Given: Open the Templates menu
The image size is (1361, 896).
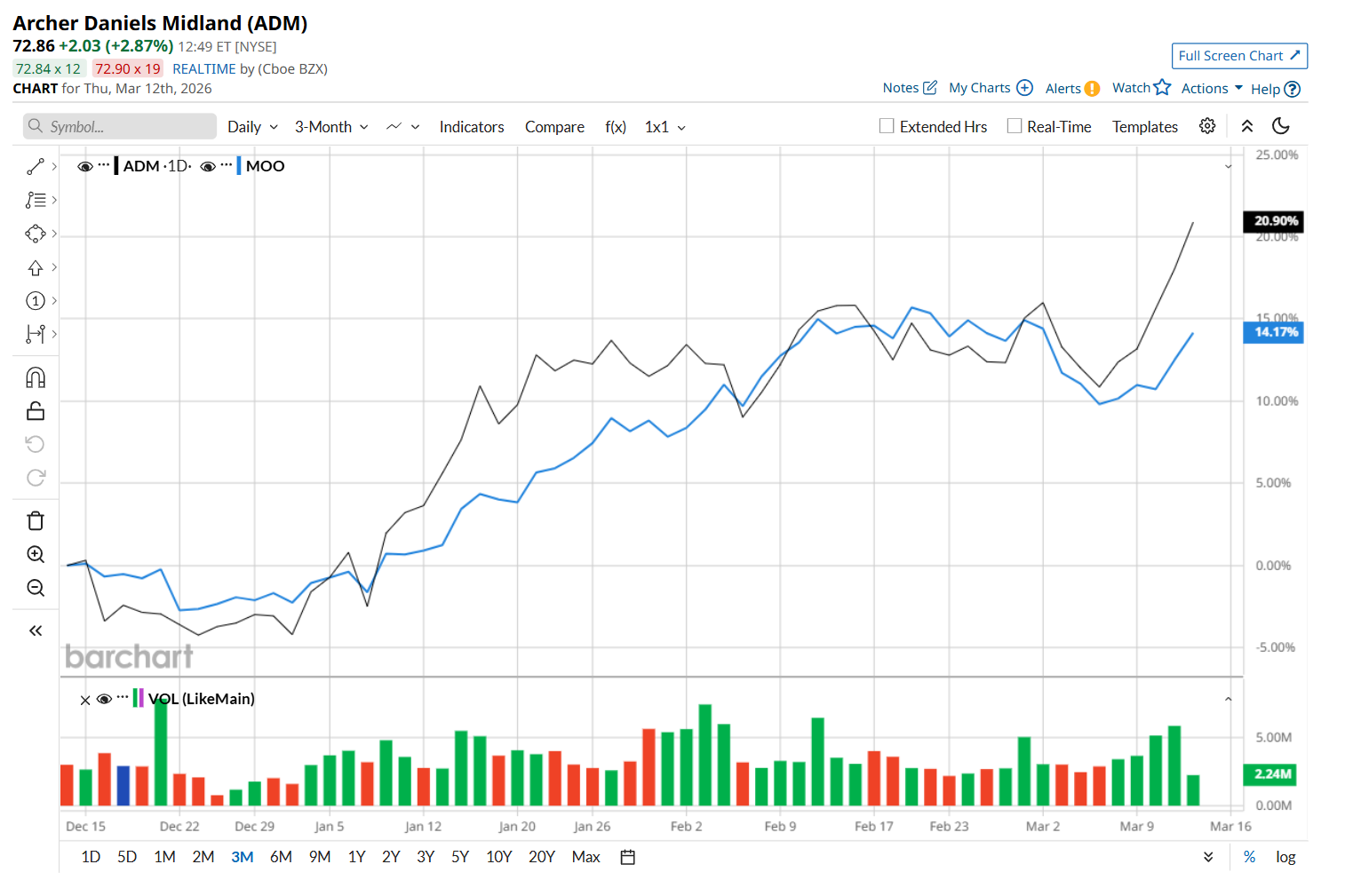Looking at the screenshot, I should point(1145,127).
